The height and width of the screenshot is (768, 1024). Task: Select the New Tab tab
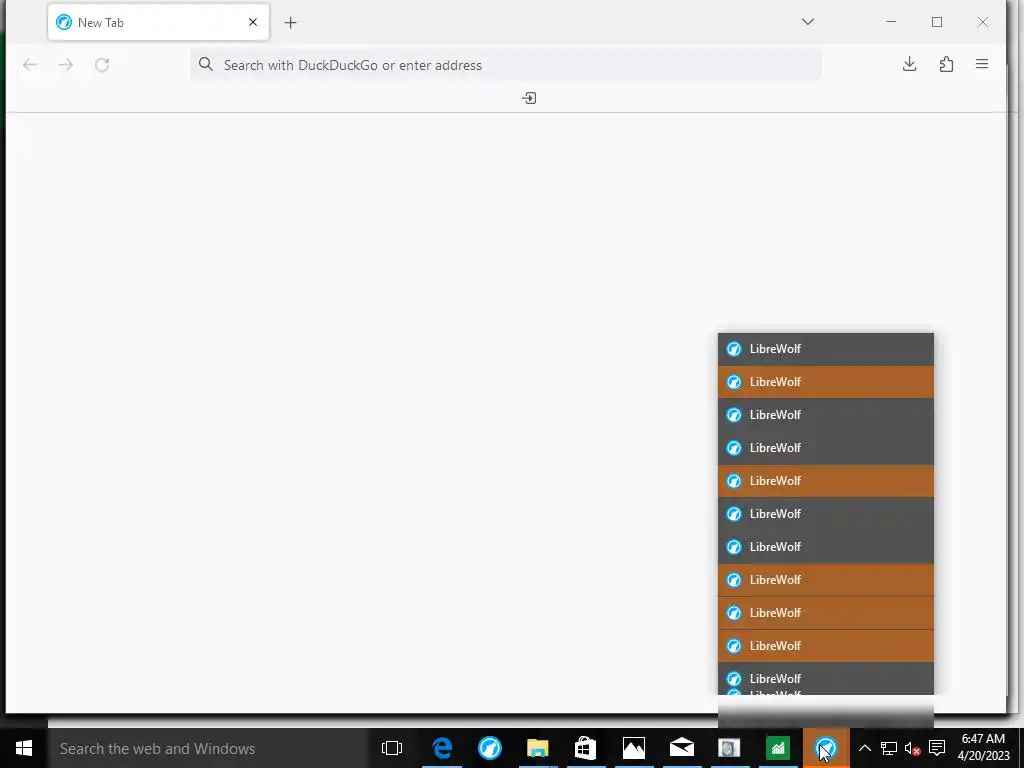(158, 22)
